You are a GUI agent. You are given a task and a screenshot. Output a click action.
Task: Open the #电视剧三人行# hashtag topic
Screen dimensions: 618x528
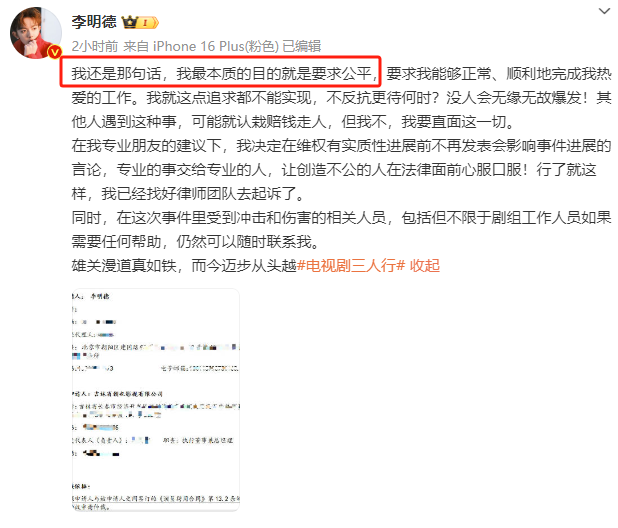coord(351,266)
